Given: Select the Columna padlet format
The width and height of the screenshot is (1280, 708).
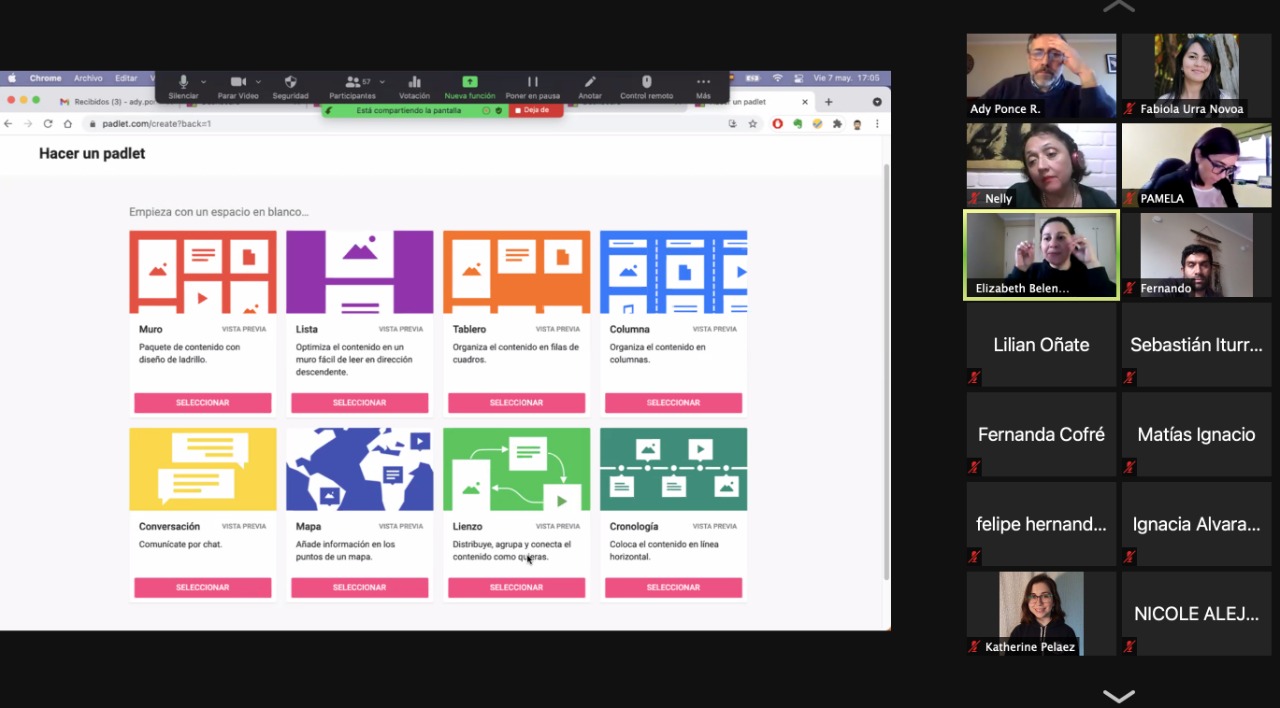Looking at the screenshot, I should click(674, 403).
